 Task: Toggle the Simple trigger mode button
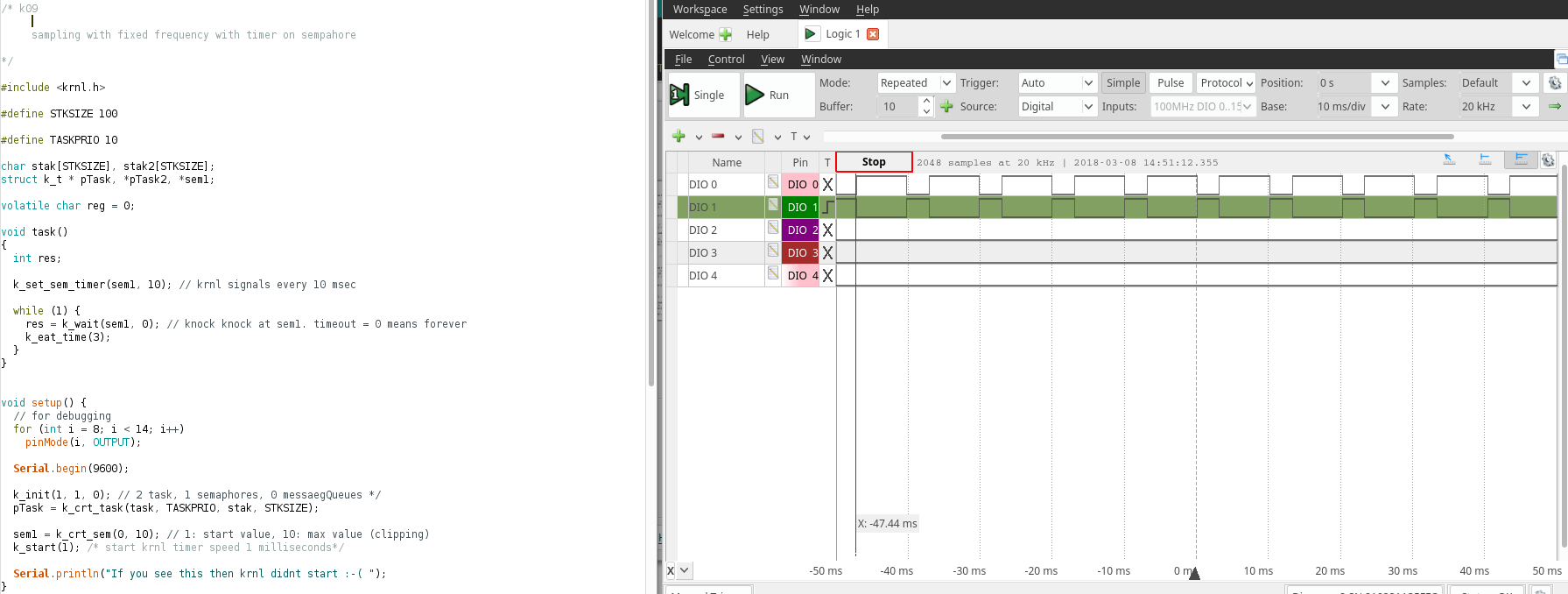click(x=1122, y=82)
